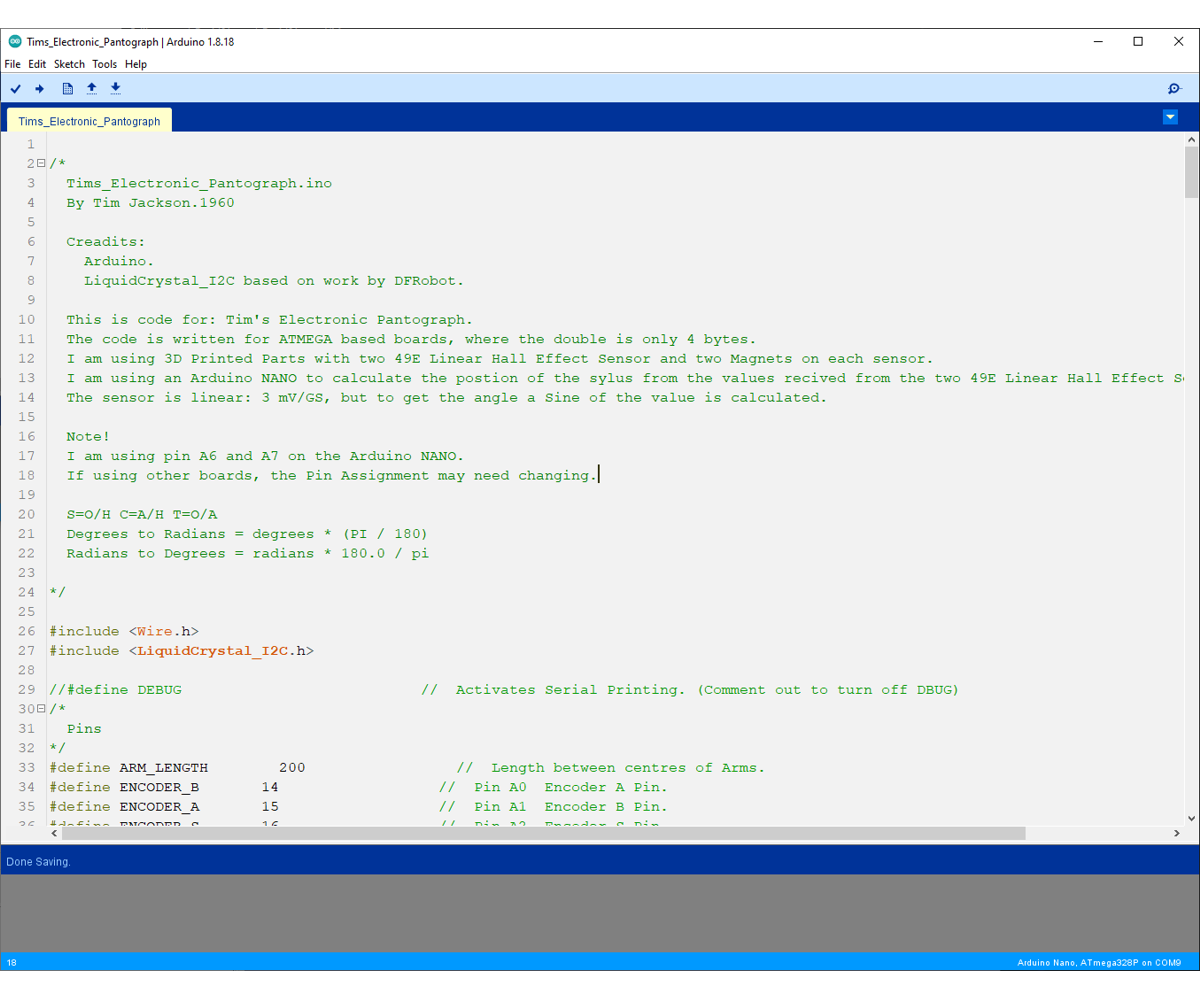Open a sketch with up-arrow icon
The height and width of the screenshot is (1000, 1200).
coord(92,88)
